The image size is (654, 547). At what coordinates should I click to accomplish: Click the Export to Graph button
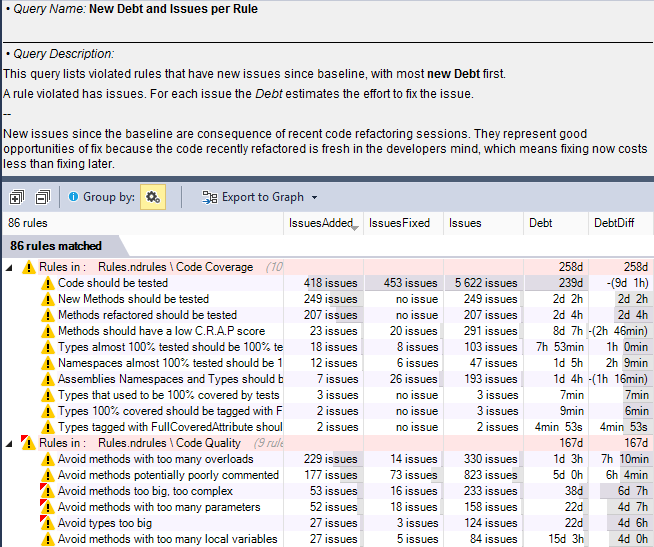252,197
